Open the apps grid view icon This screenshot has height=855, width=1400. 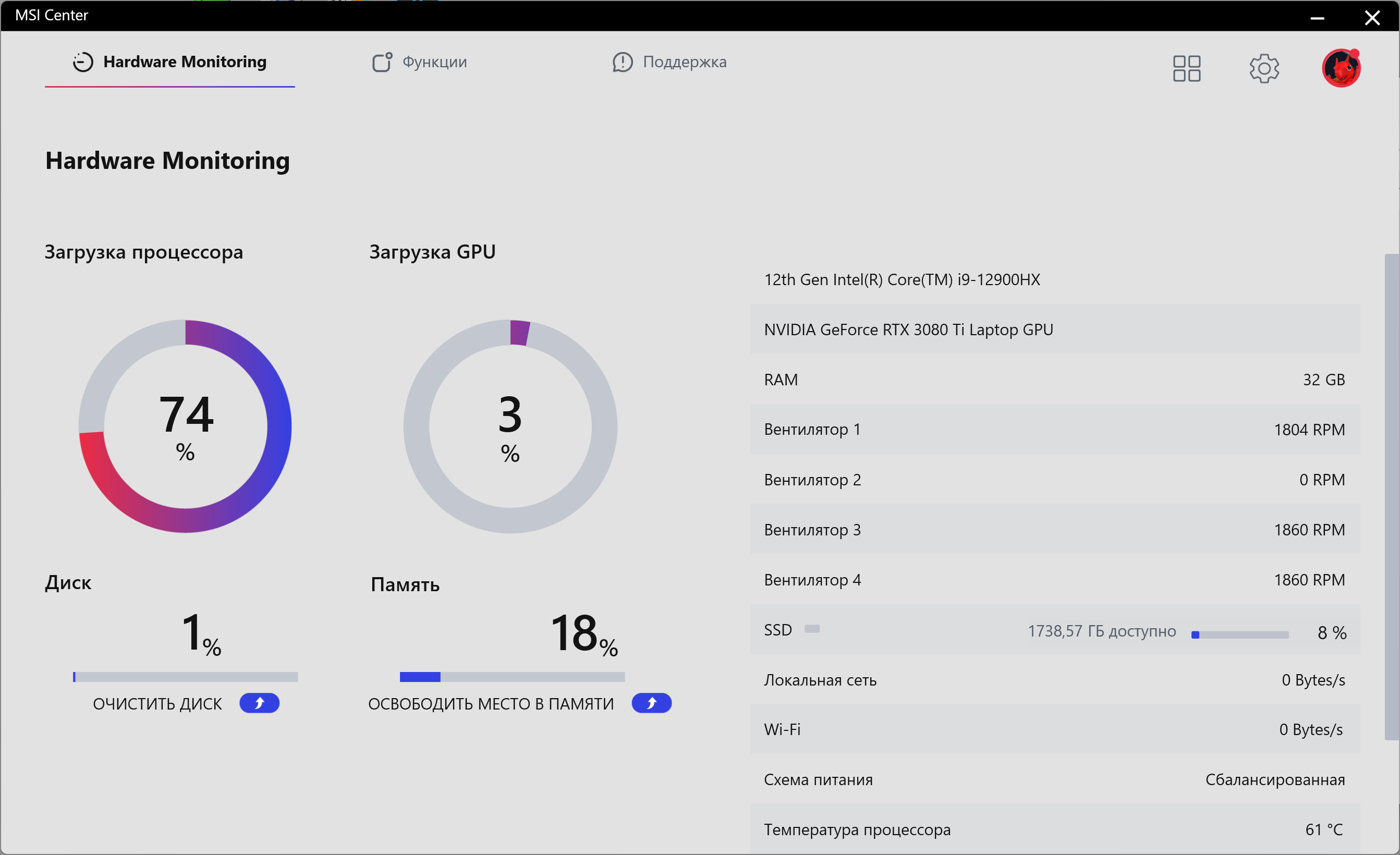(x=1186, y=68)
